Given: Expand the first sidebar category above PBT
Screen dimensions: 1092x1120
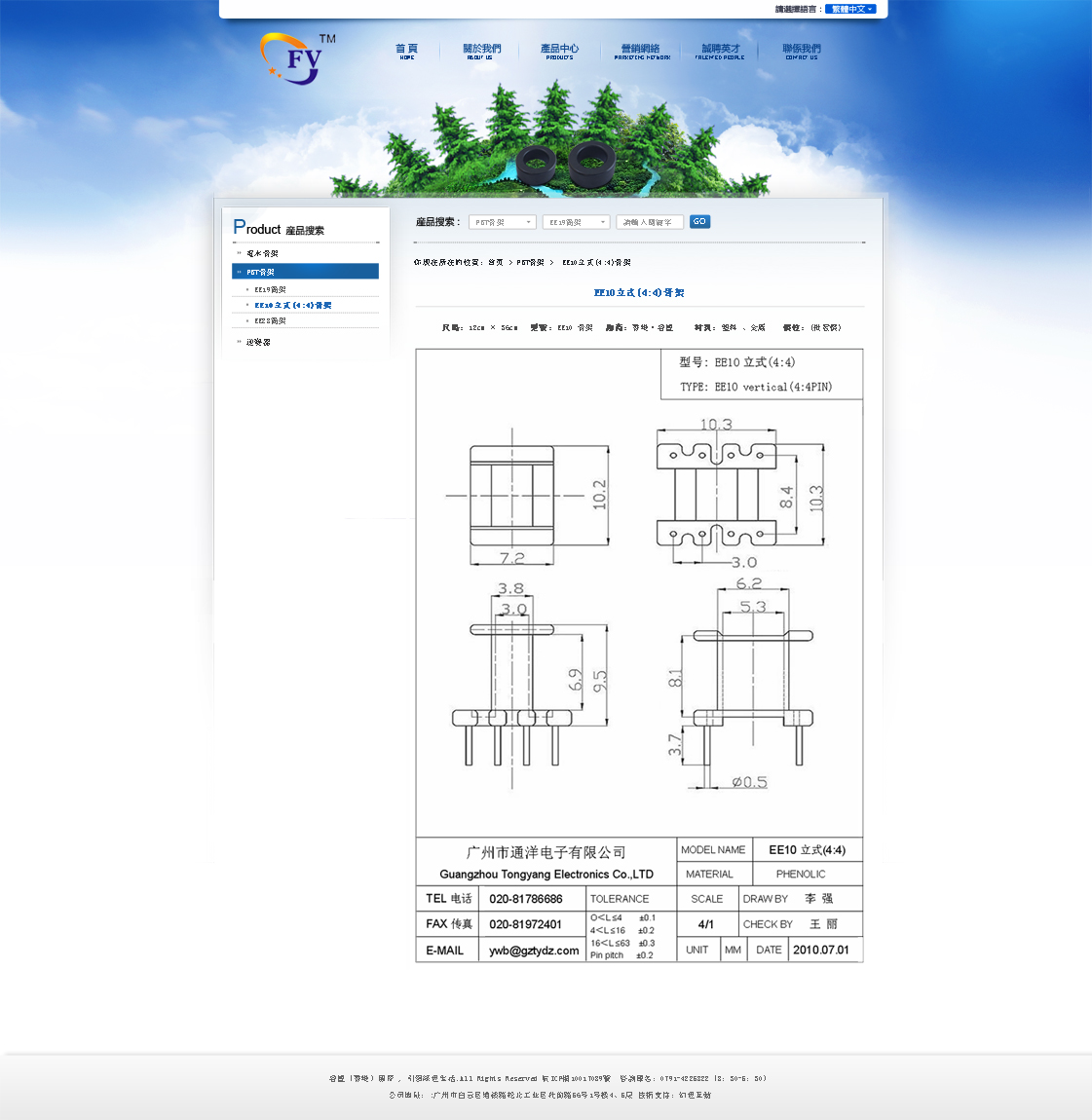Looking at the screenshot, I should point(262,253).
